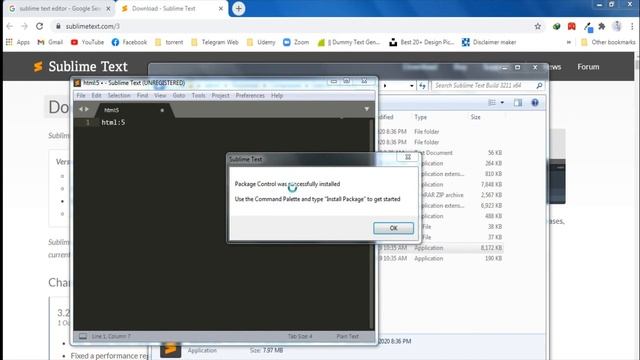
Task: Open the Explorer address history dropdown
Action: click(x=411, y=86)
